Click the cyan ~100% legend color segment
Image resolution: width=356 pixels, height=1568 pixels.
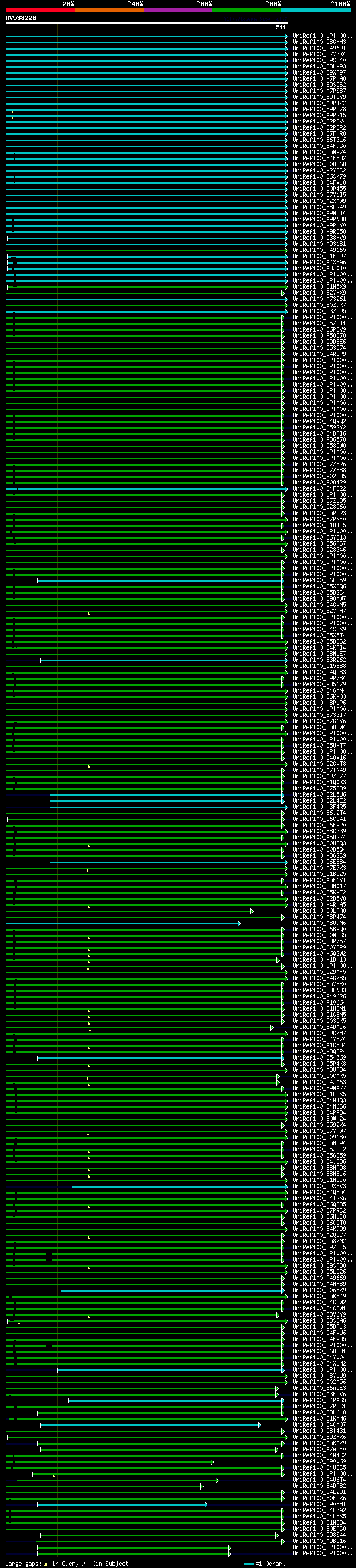point(317,10)
